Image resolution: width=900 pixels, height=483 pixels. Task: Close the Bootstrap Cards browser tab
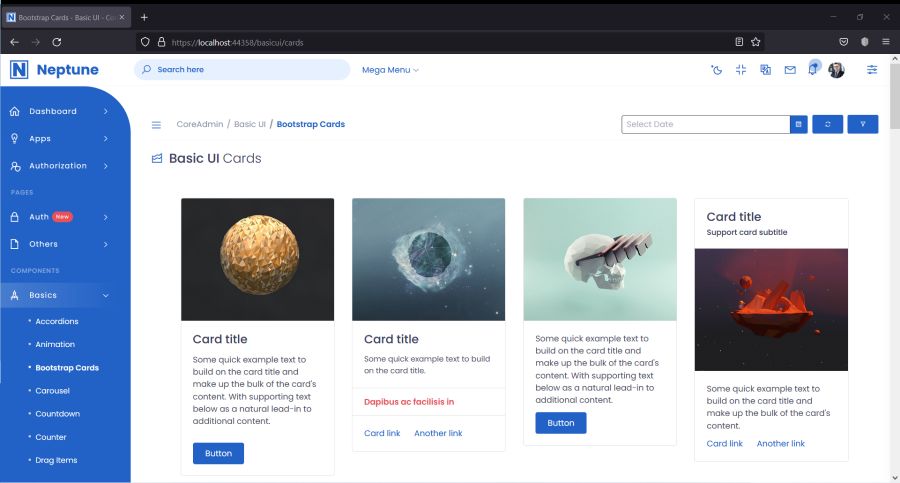coord(122,17)
